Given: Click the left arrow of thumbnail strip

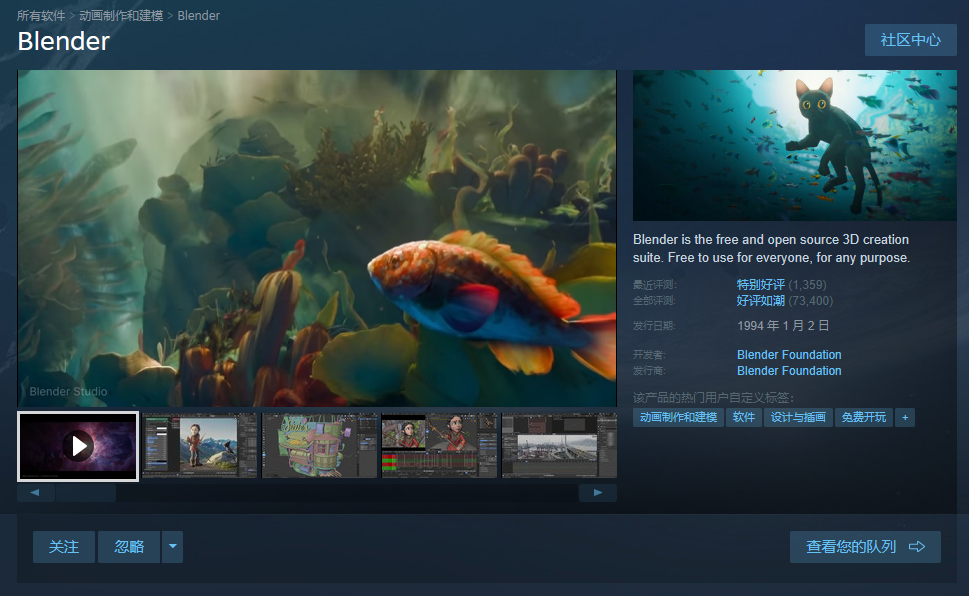Looking at the screenshot, I should click(x=35, y=493).
